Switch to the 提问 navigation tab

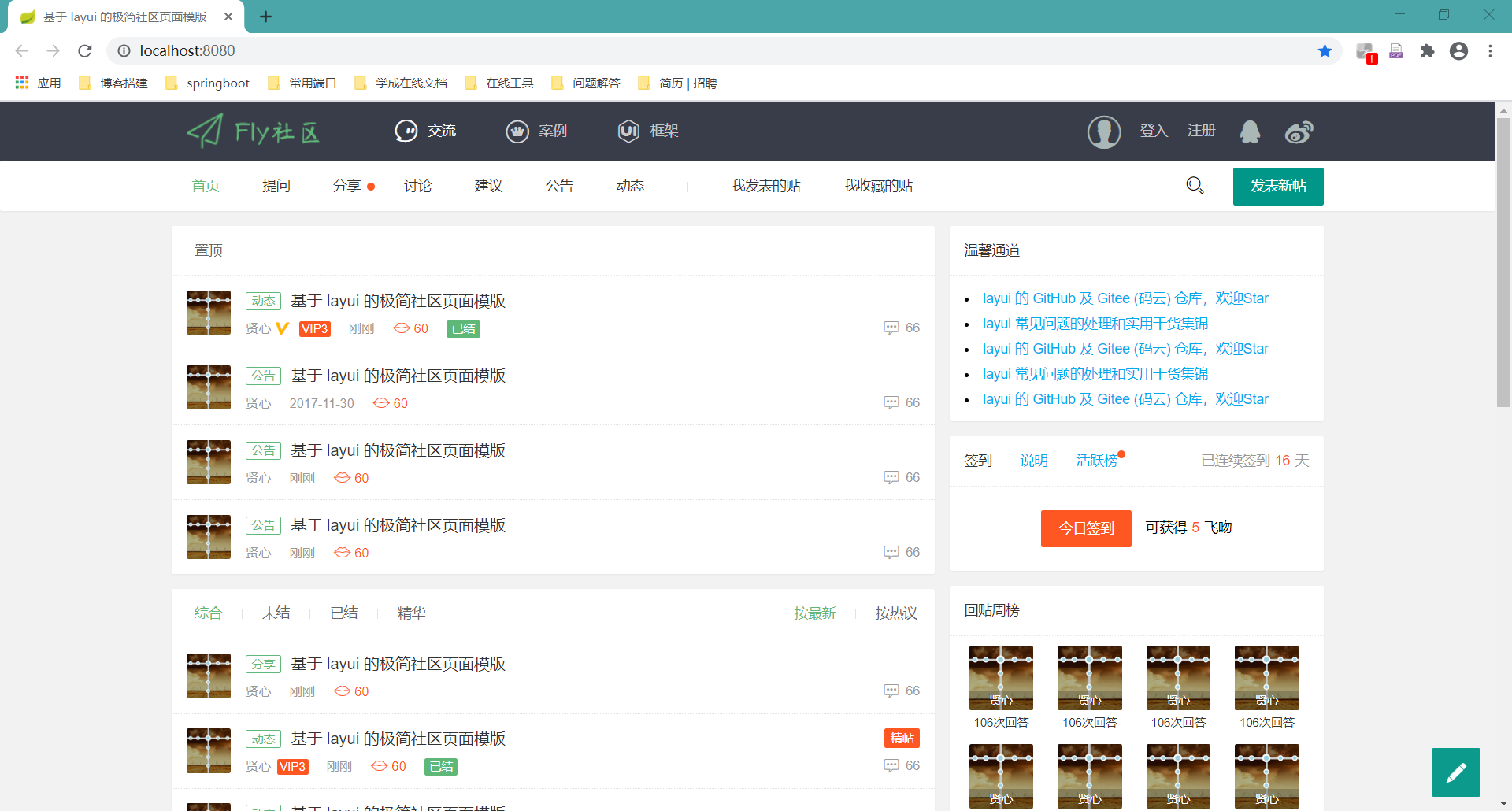point(276,186)
